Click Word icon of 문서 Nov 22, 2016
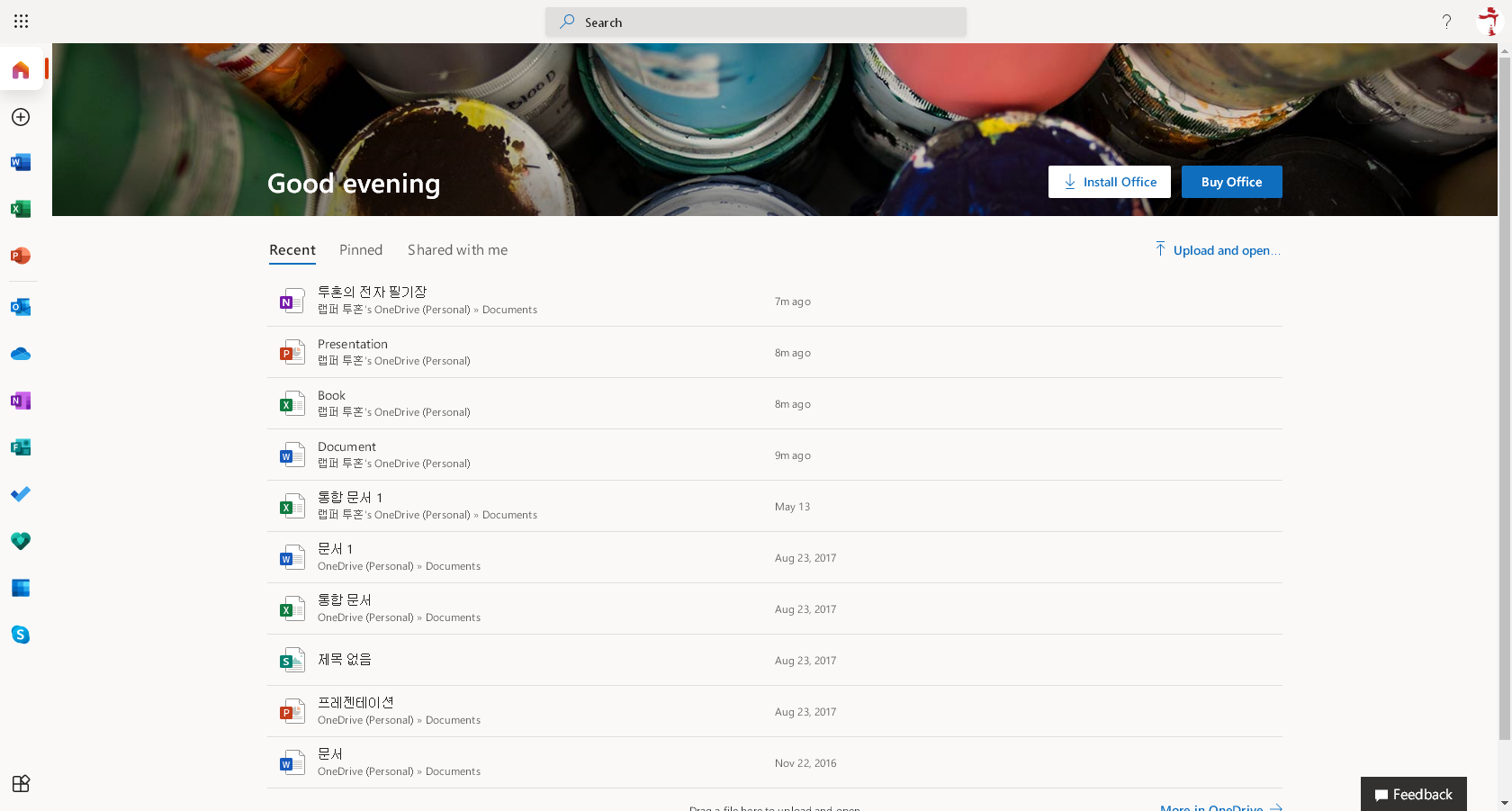The height and width of the screenshot is (811, 1512). pos(292,762)
